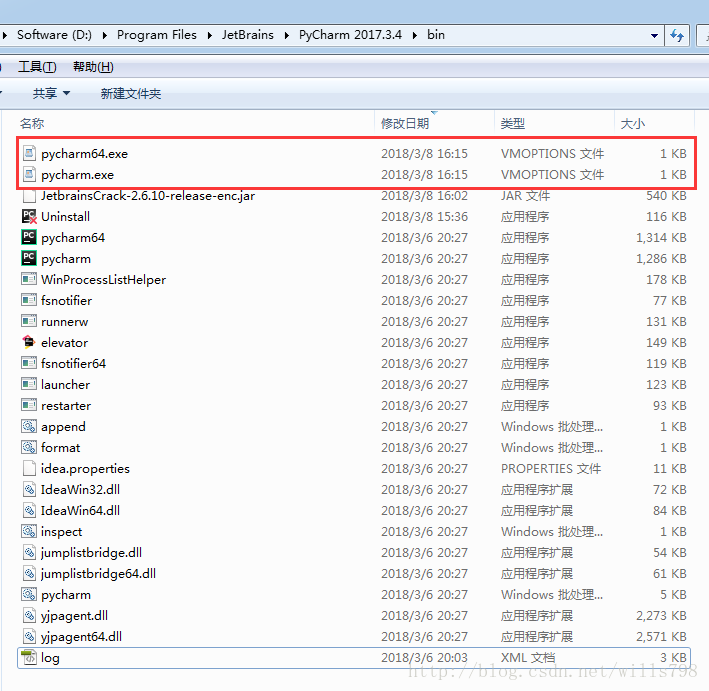
Task: Click the 新建文件夹 button
Action: 131,93
